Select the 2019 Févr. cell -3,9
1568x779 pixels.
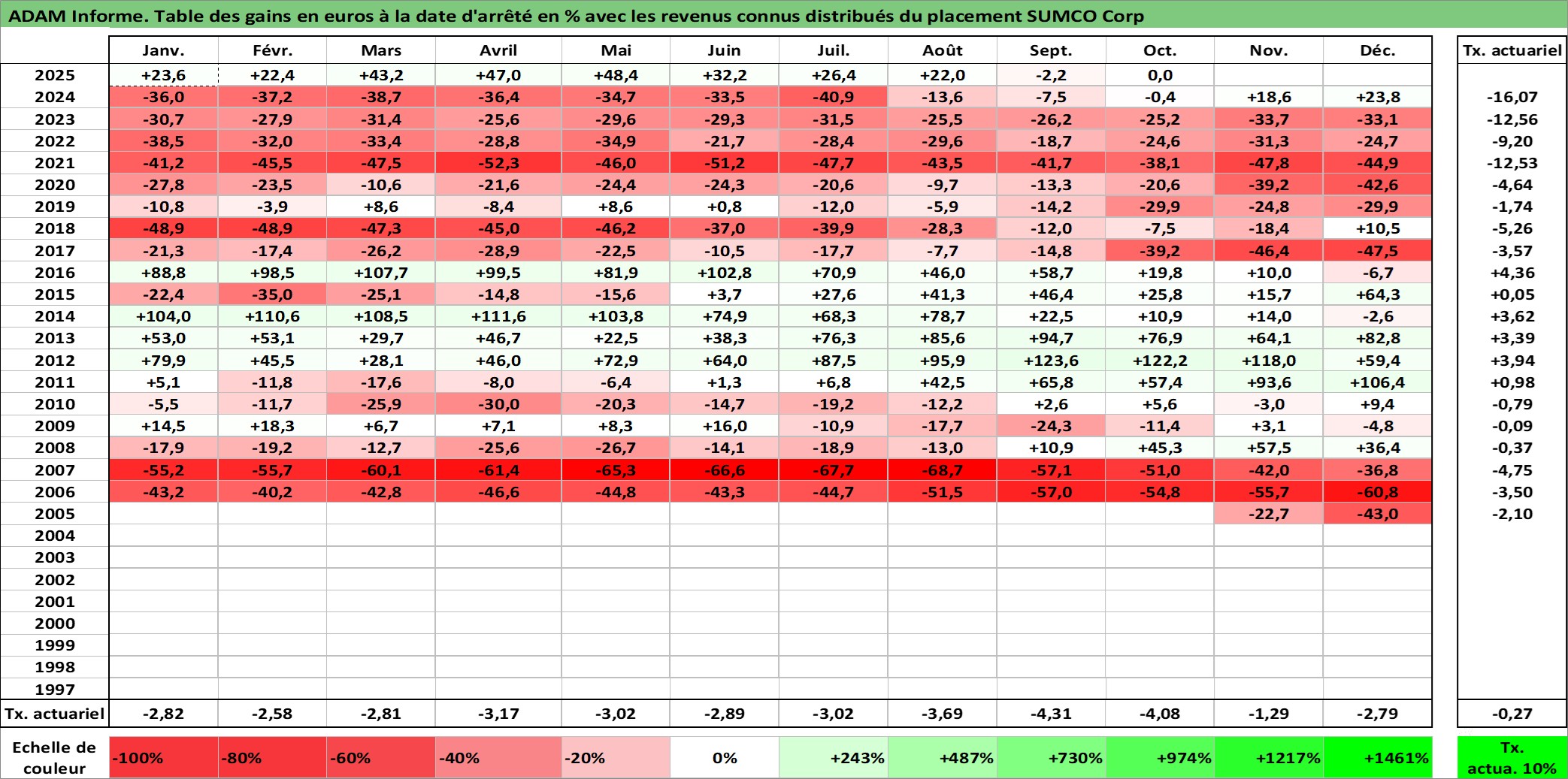tap(272, 207)
